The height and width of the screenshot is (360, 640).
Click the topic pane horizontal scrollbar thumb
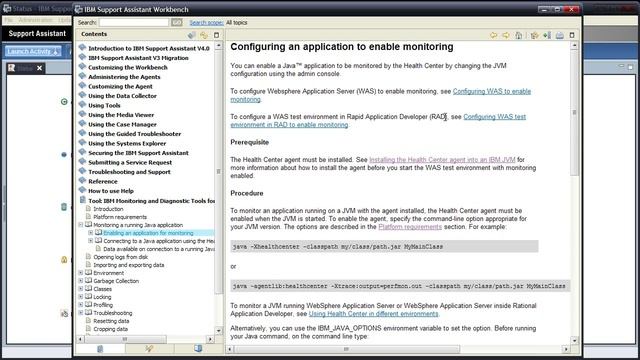pyautogui.click(x=346, y=349)
